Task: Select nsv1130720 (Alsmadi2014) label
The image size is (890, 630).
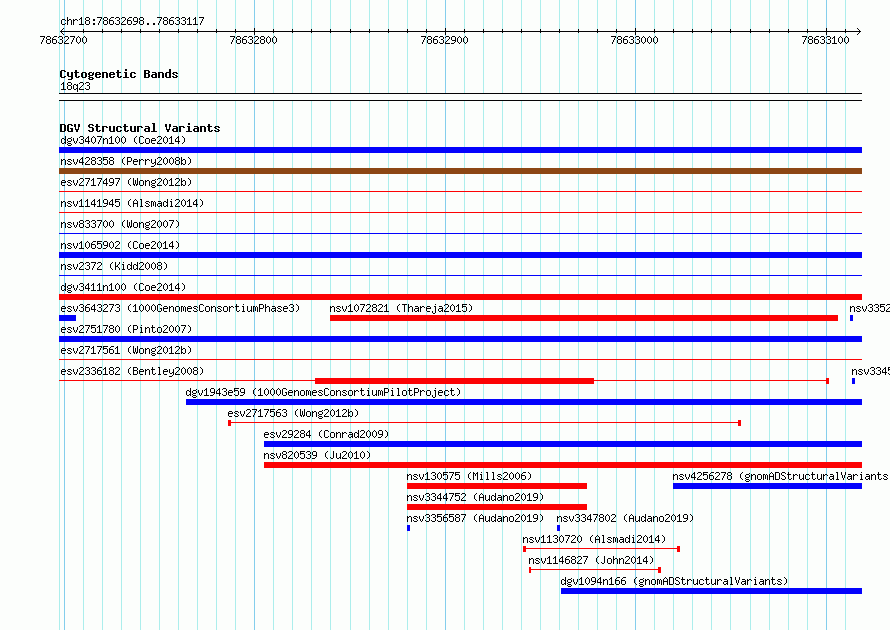Action: 594,539
